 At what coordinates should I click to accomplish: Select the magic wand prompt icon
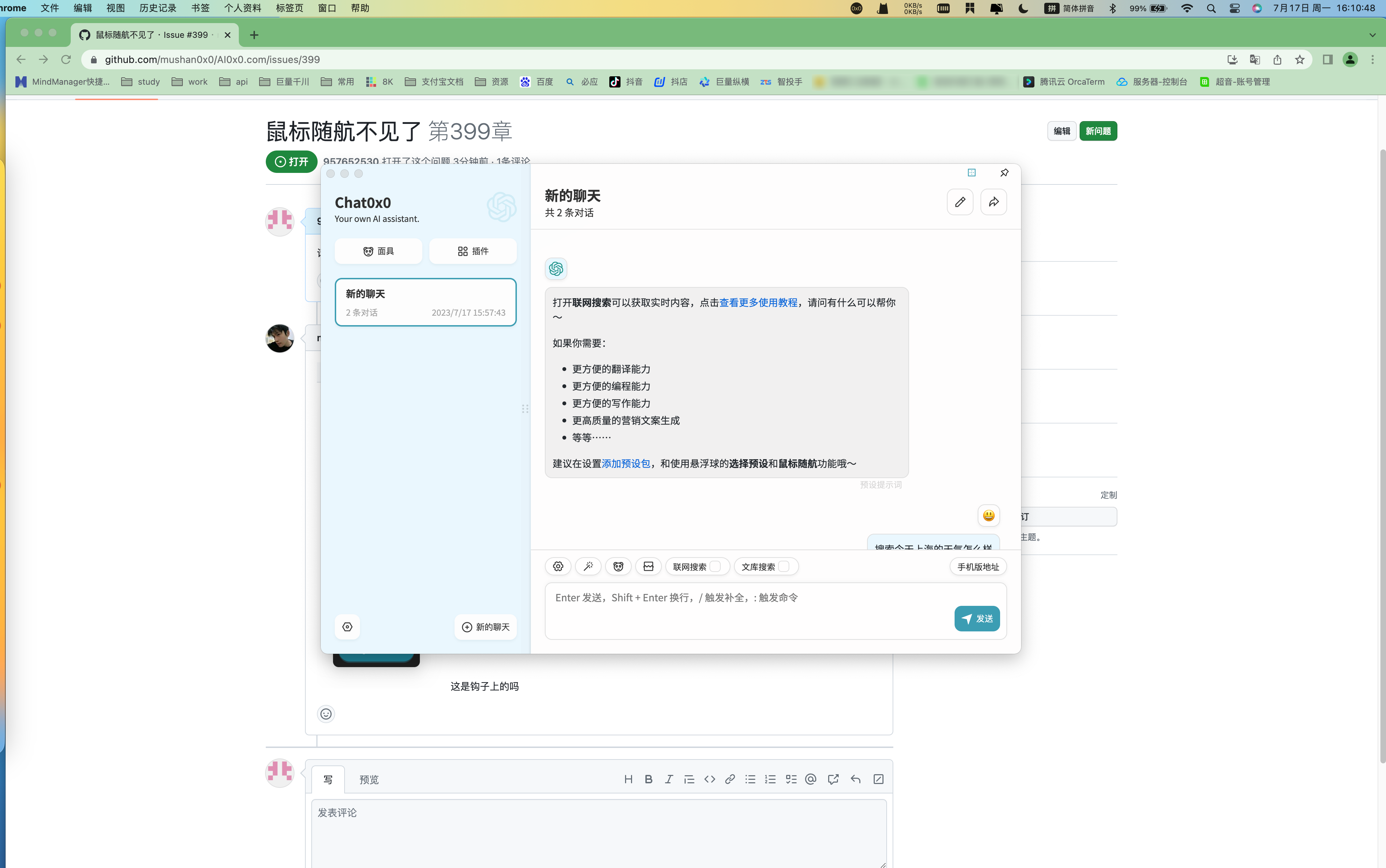pos(588,566)
